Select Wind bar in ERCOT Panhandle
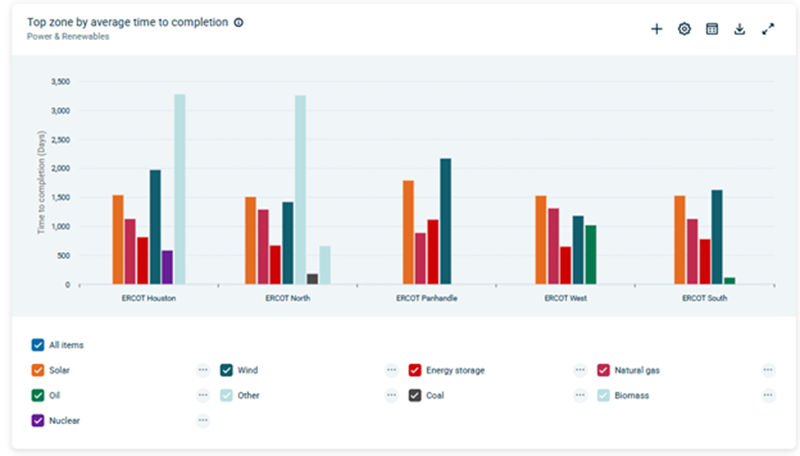Viewport: 800px width, 456px height. [x=445, y=221]
